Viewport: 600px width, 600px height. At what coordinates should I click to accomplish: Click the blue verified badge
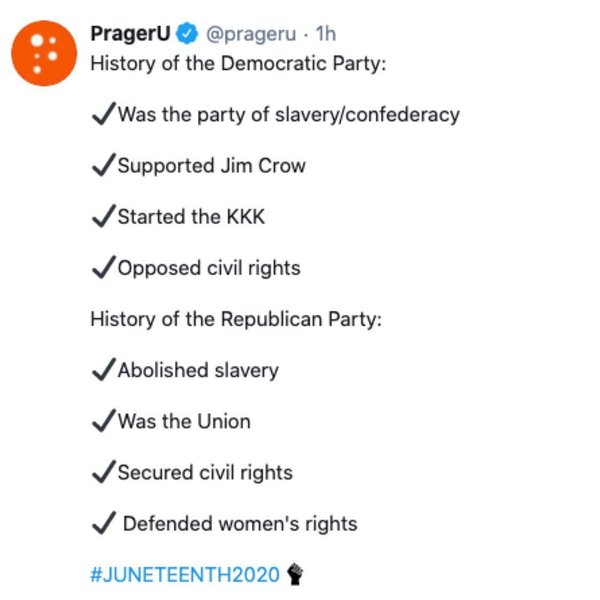coord(187,34)
